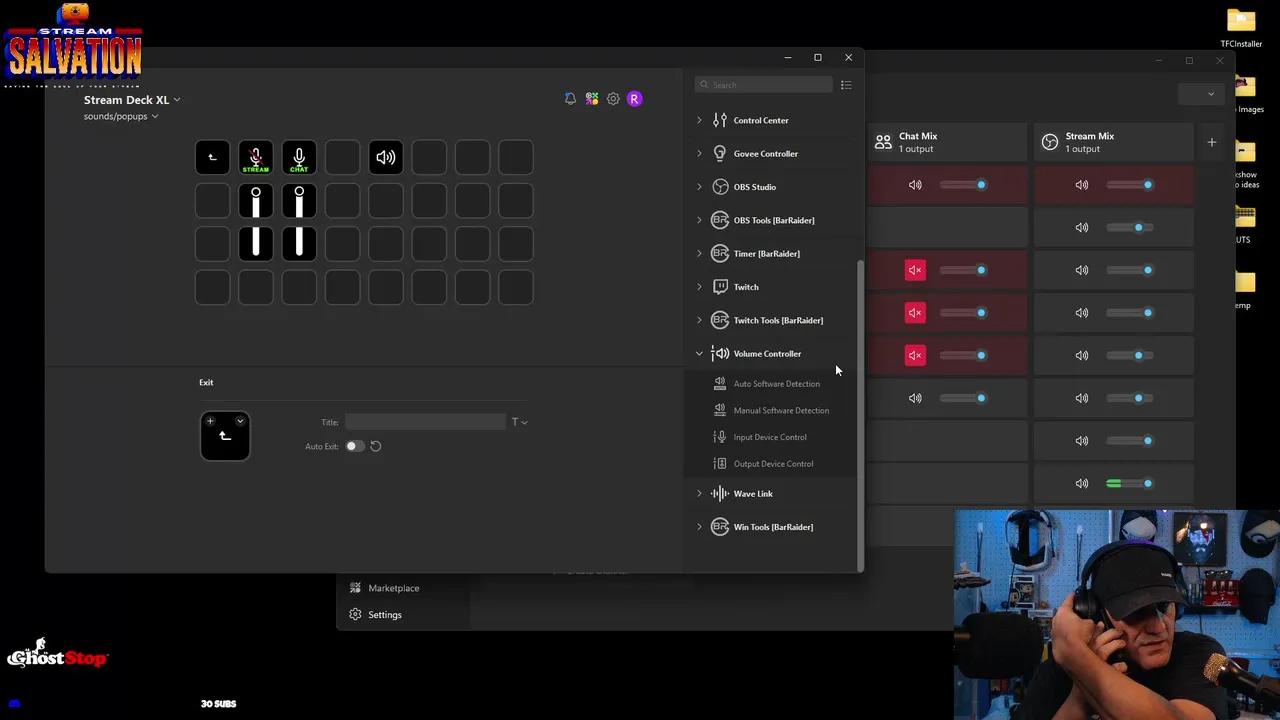Click the Chat Mix header
Image resolution: width=1280 pixels, height=720 pixels.
tap(946, 142)
